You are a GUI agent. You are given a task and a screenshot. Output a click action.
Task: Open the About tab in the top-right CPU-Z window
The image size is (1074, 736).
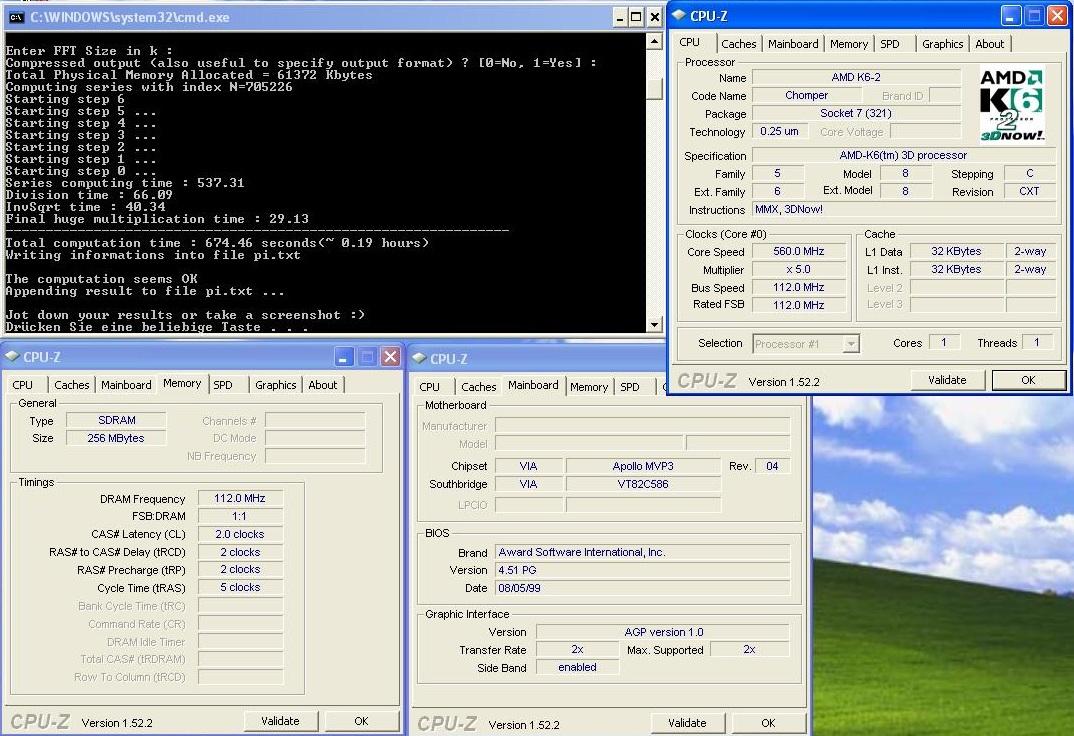point(990,44)
